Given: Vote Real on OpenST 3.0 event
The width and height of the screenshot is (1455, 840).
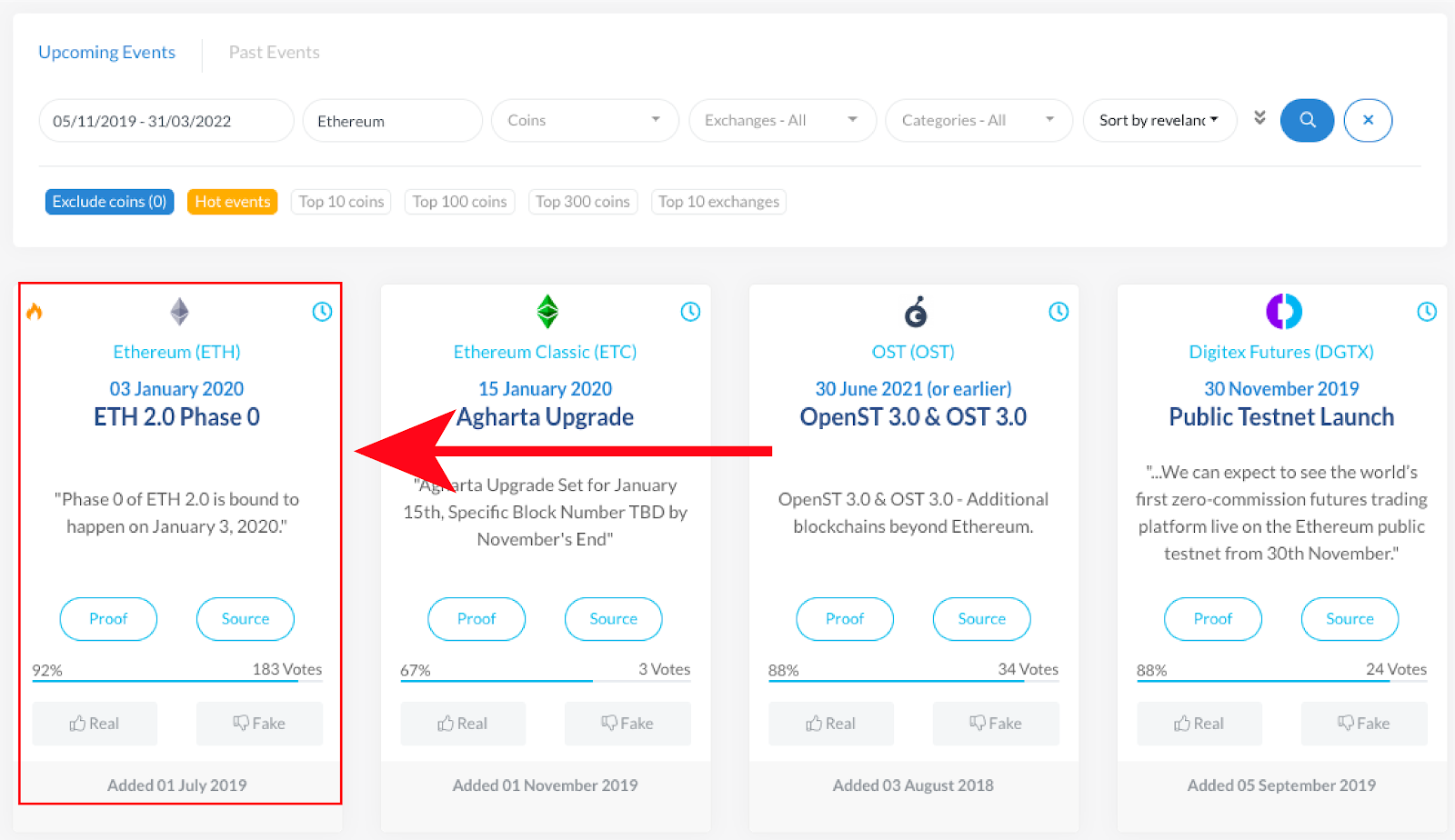Looking at the screenshot, I should 831,724.
